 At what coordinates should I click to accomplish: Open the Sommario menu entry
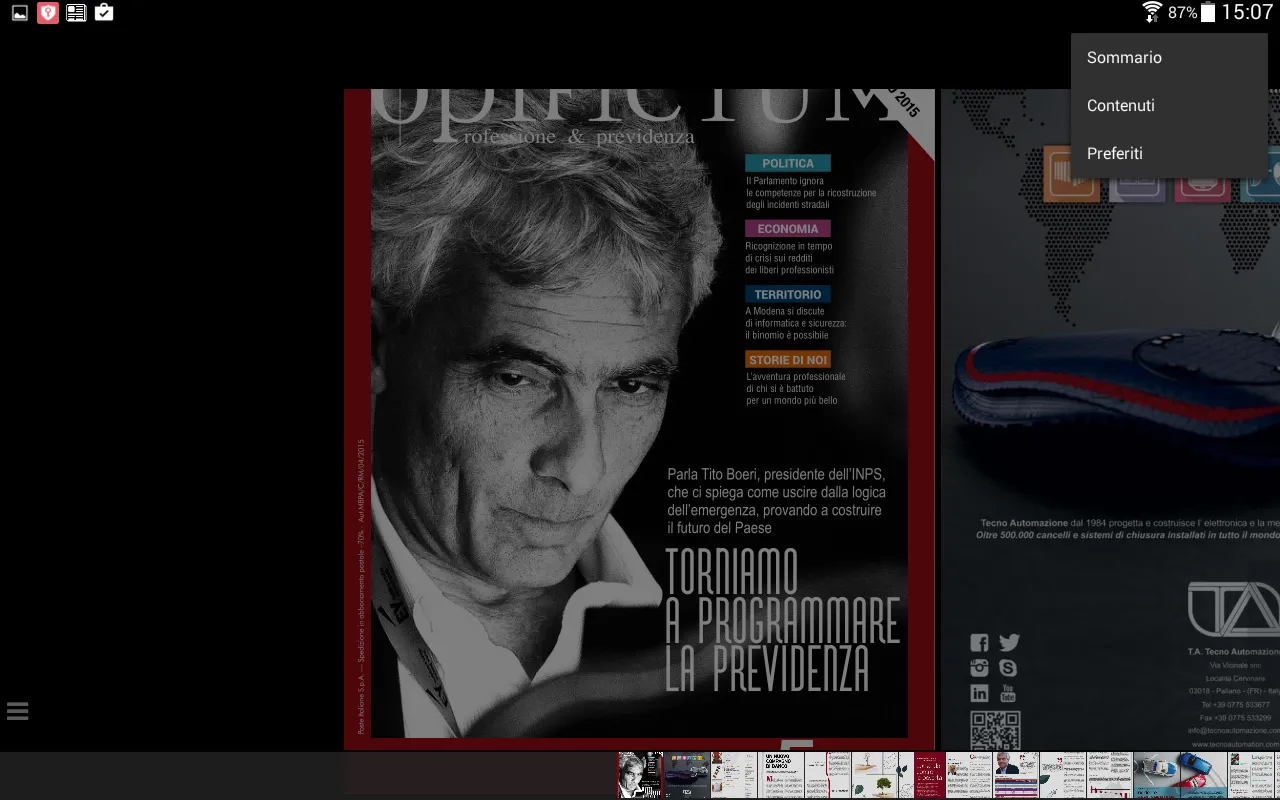coord(1169,58)
